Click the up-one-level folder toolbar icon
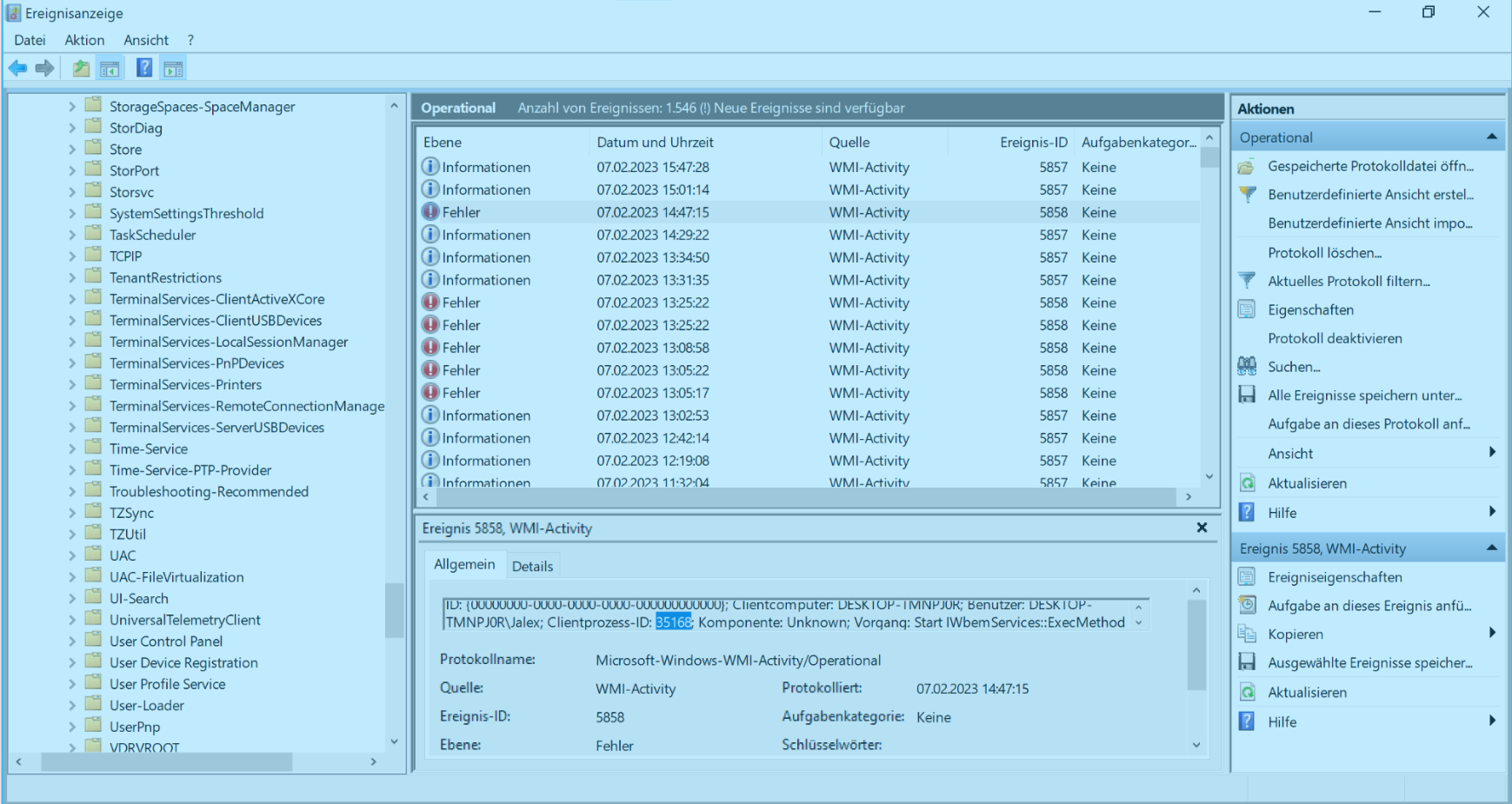Image resolution: width=1512 pixels, height=804 pixels. [81, 68]
